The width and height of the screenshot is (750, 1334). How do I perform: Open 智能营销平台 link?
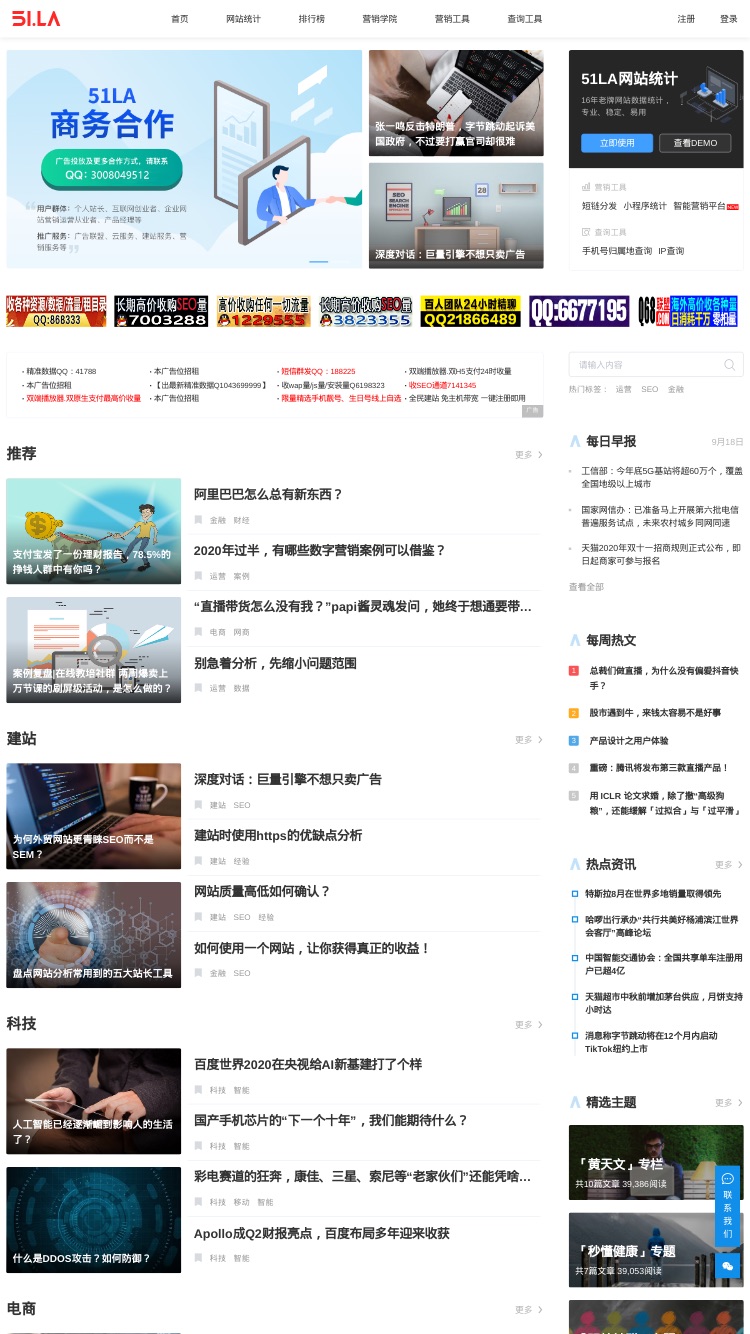pyautogui.click(x=700, y=206)
